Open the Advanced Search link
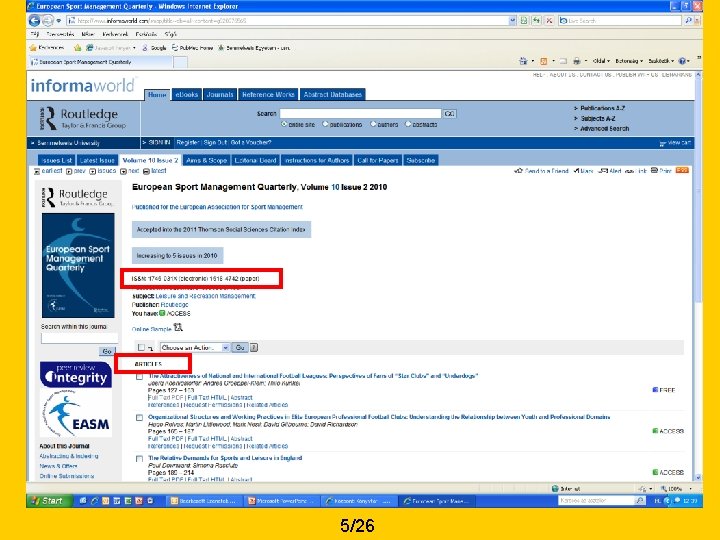720x540 pixels. [604, 129]
